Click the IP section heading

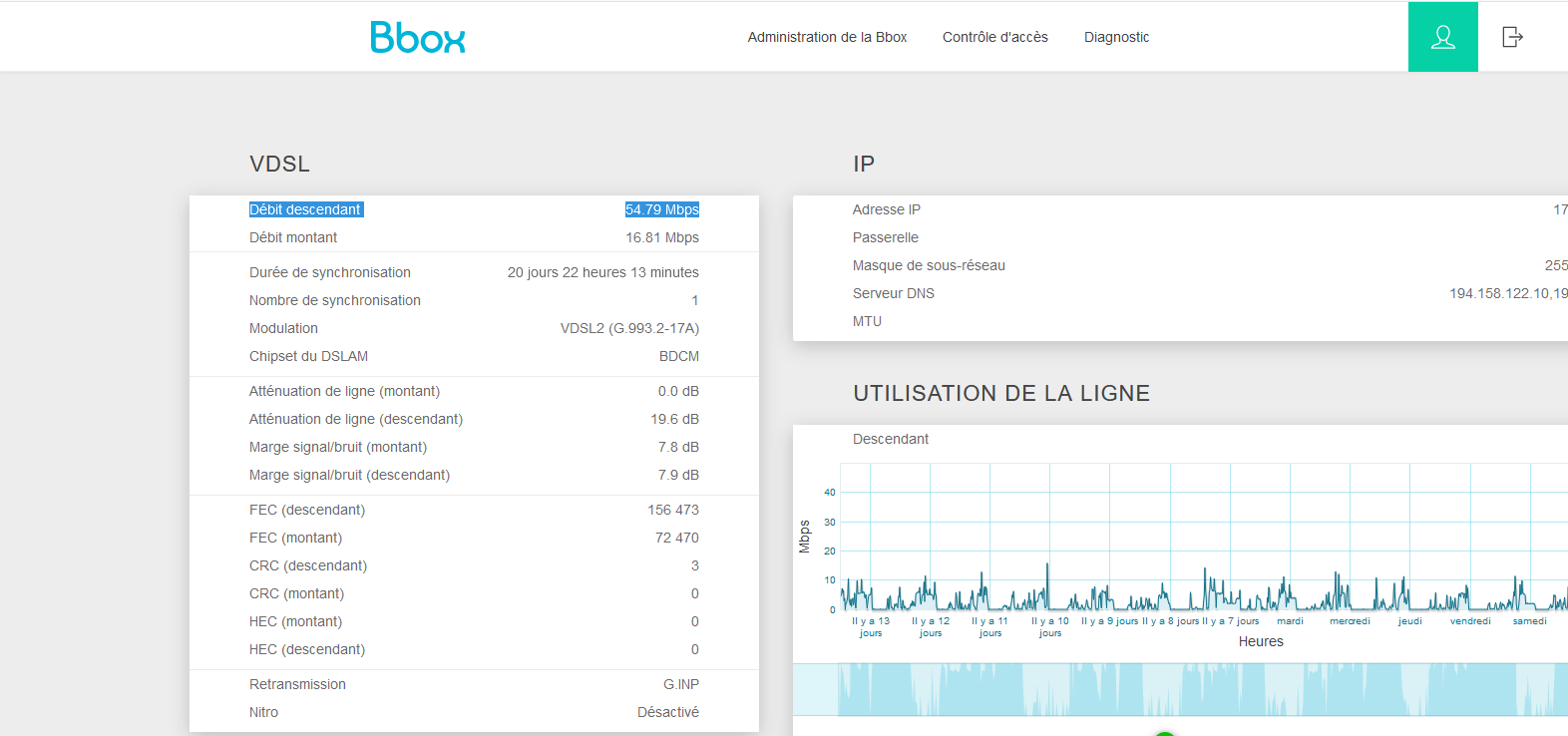point(864,164)
